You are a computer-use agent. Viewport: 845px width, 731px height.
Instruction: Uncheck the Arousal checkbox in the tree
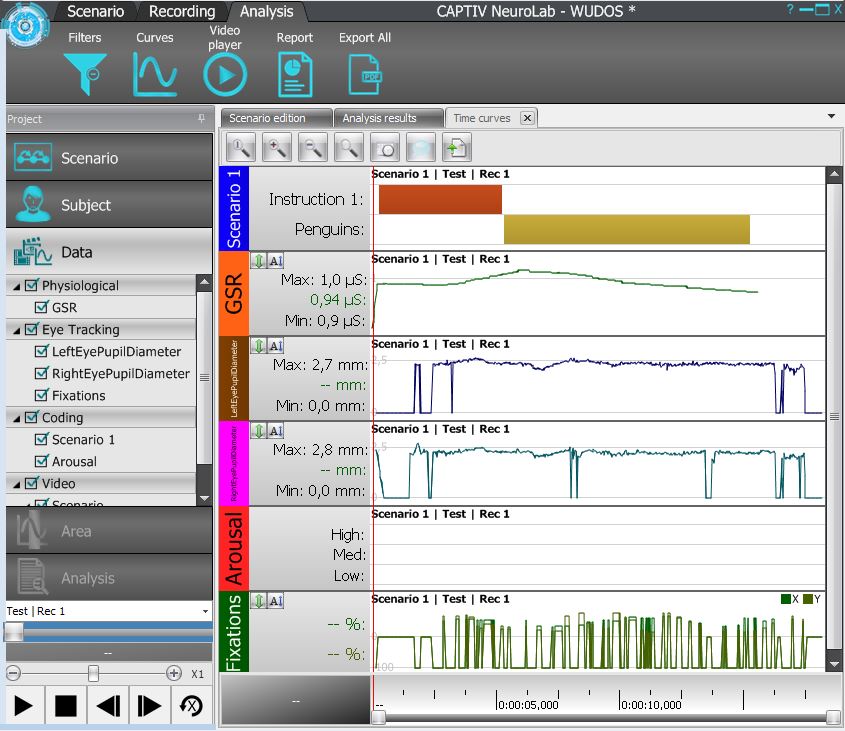[41, 461]
